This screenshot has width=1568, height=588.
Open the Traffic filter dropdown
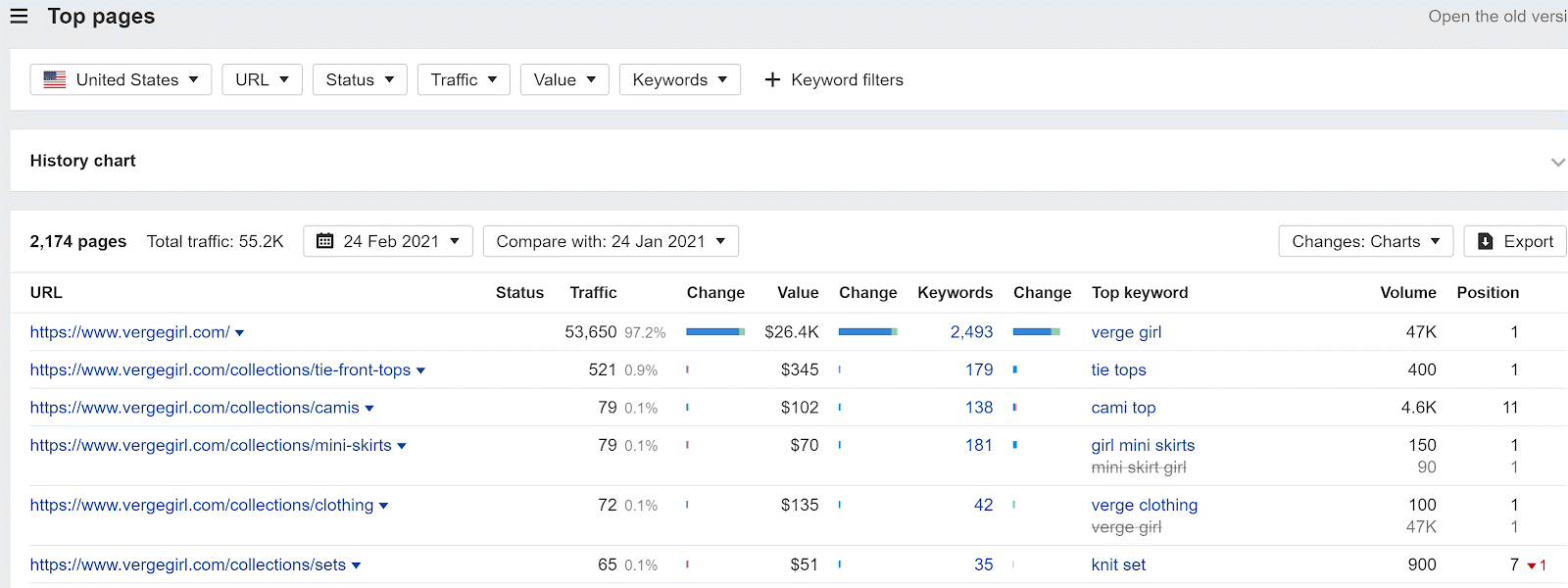(x=464, y=79)
